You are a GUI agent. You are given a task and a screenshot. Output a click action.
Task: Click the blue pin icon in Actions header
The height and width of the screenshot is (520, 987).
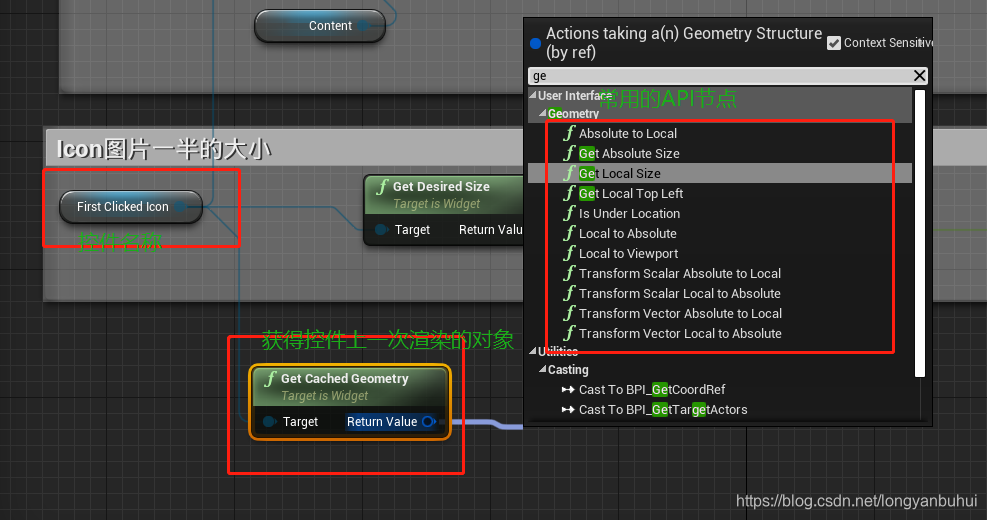click(x=536, y=43)
